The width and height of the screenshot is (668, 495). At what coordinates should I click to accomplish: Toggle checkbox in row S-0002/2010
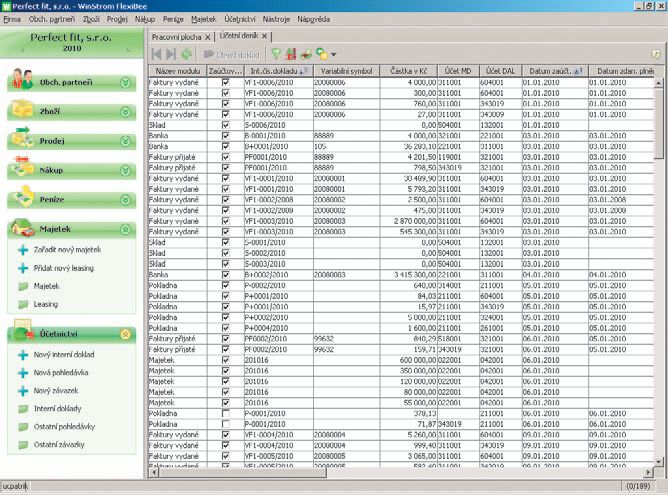225,253
